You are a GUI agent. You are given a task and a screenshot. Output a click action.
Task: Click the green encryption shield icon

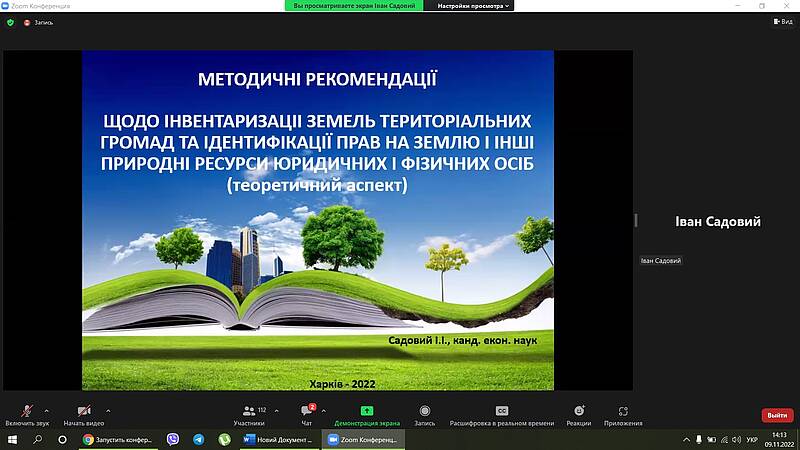tap(10, 22)
